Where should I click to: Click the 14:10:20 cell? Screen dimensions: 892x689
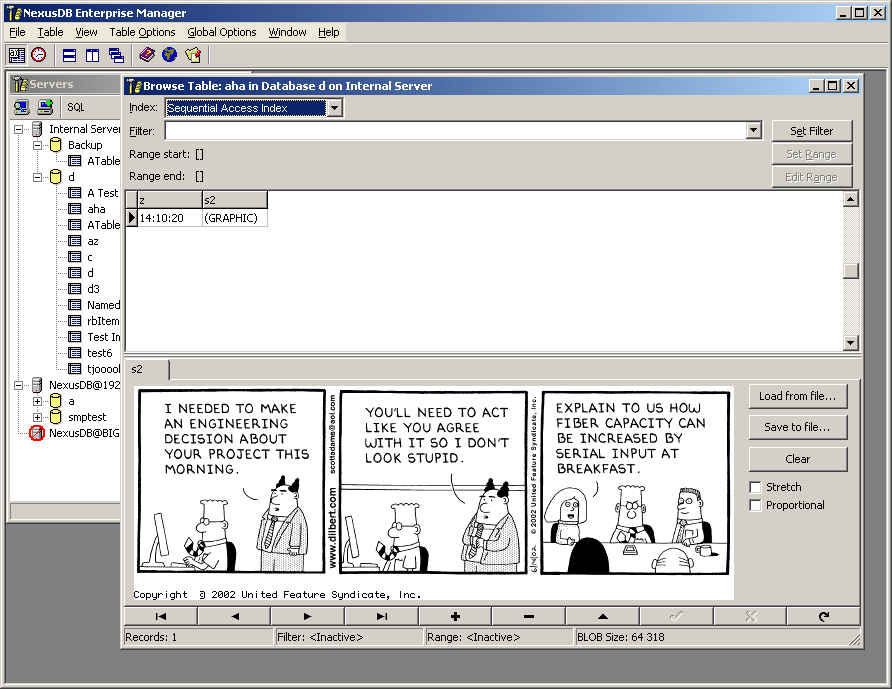tap(170, 218)
